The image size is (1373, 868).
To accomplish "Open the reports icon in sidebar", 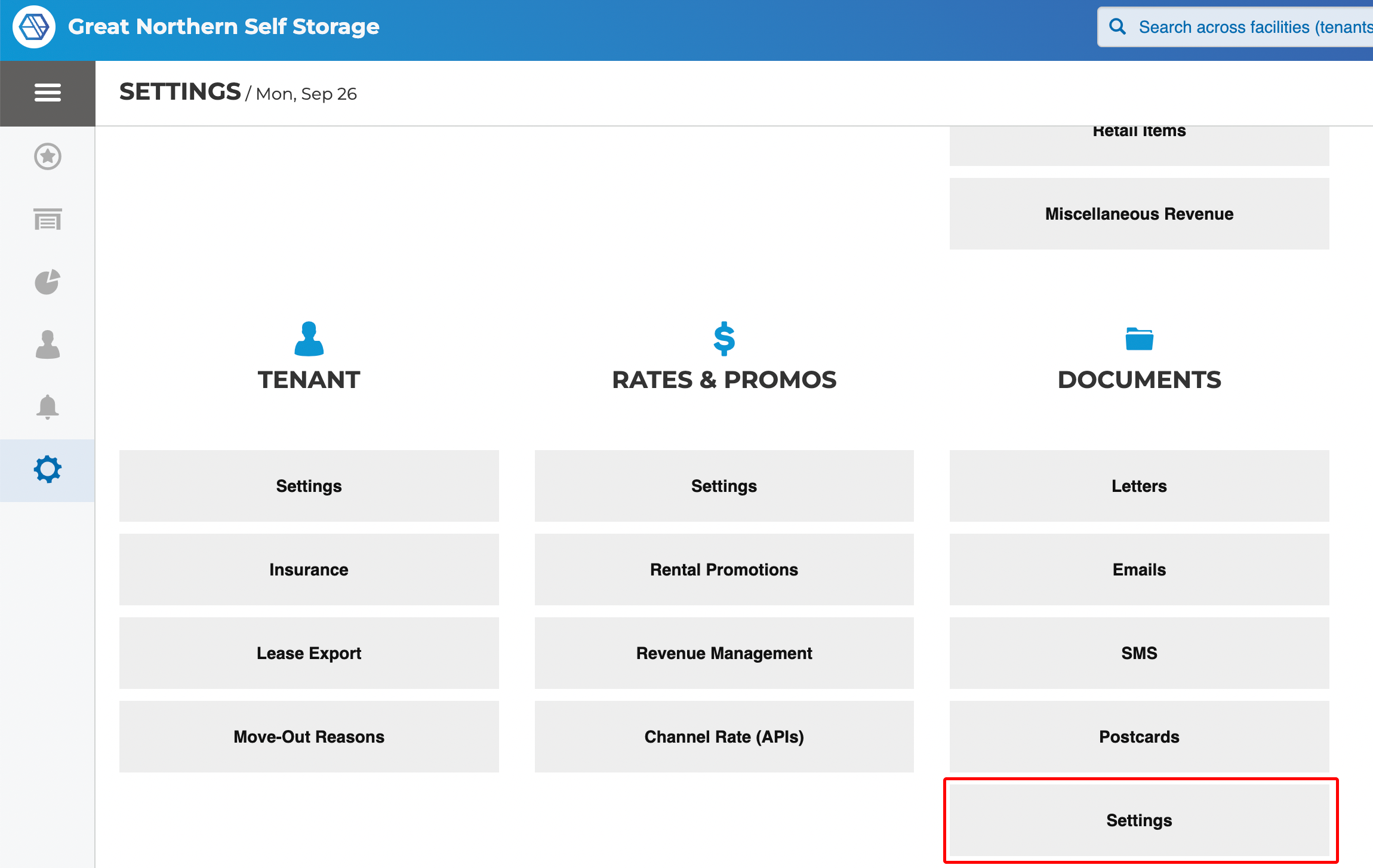I will [48, 220].
